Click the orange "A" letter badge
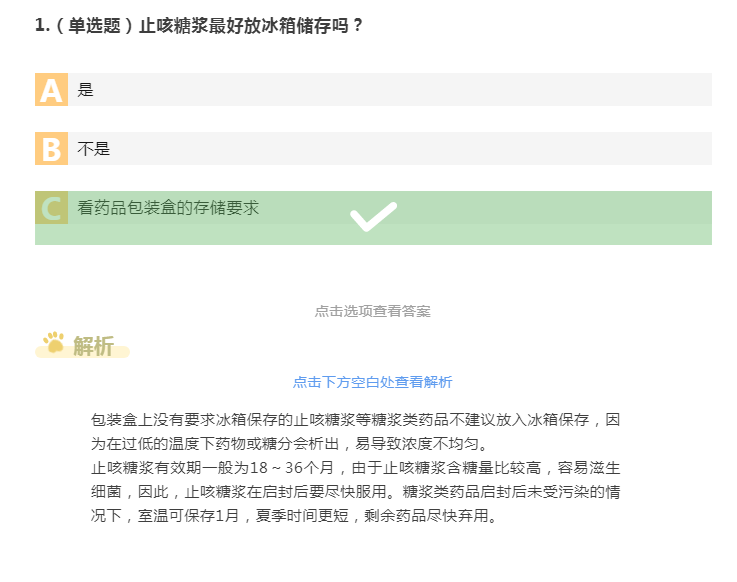 coord(51,90)
